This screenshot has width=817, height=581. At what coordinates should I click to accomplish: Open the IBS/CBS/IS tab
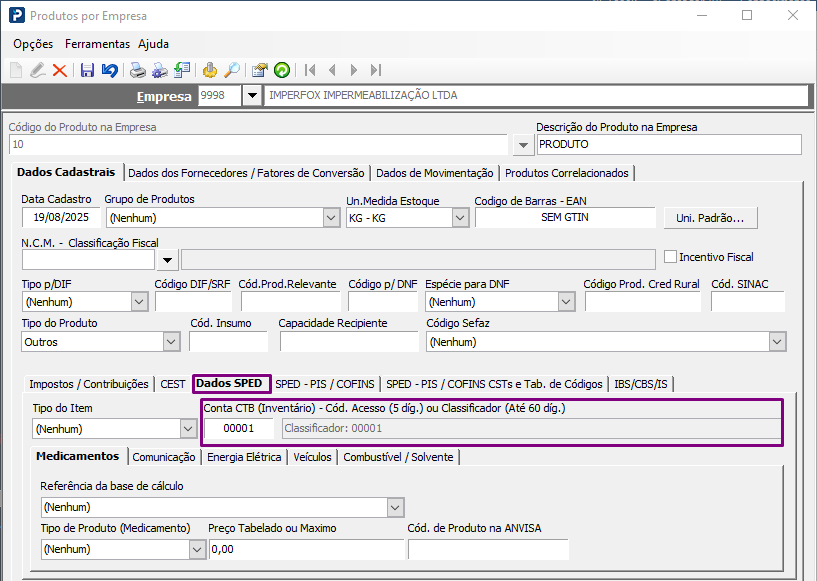pyautogui.click(x=641, y=384)
